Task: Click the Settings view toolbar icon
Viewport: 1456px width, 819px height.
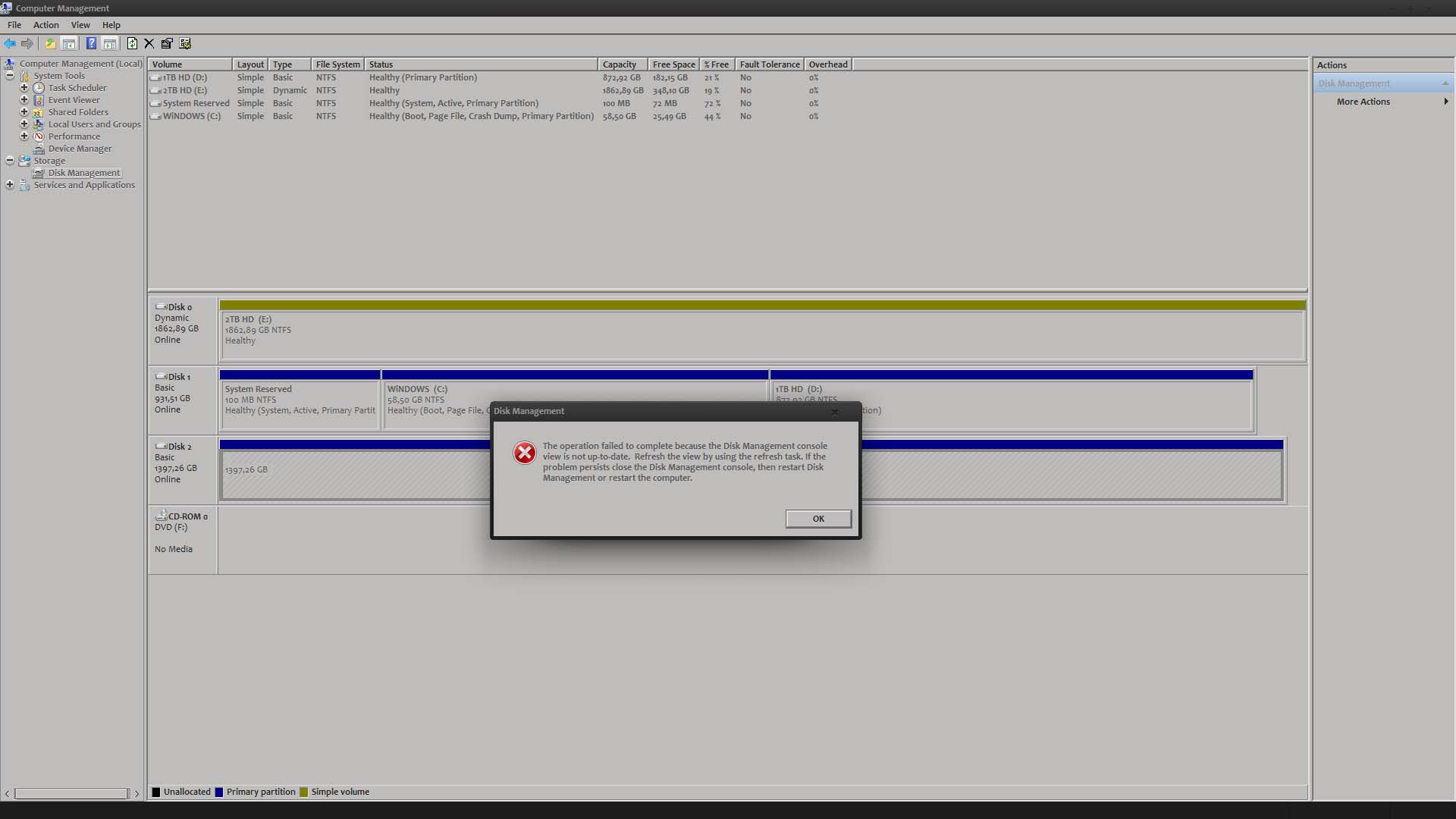Action: [185, 43]
